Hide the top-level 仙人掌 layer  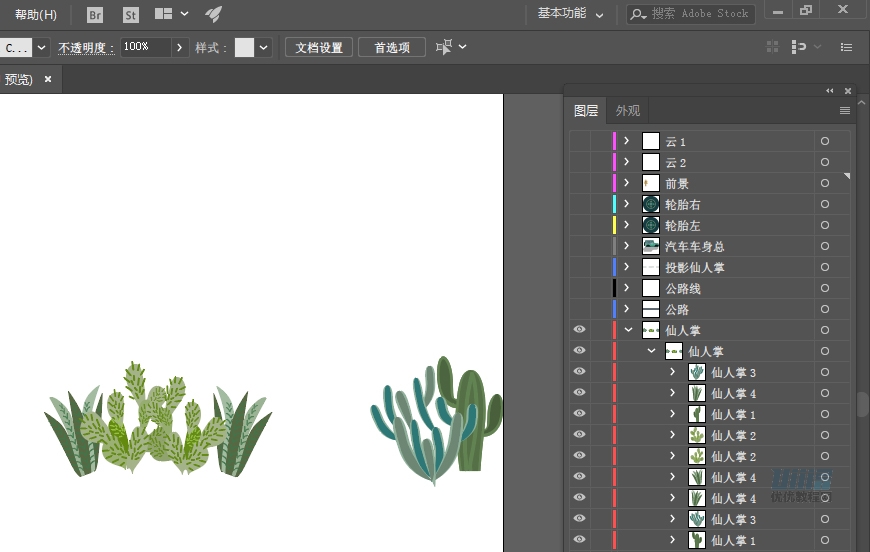(579, 330)
